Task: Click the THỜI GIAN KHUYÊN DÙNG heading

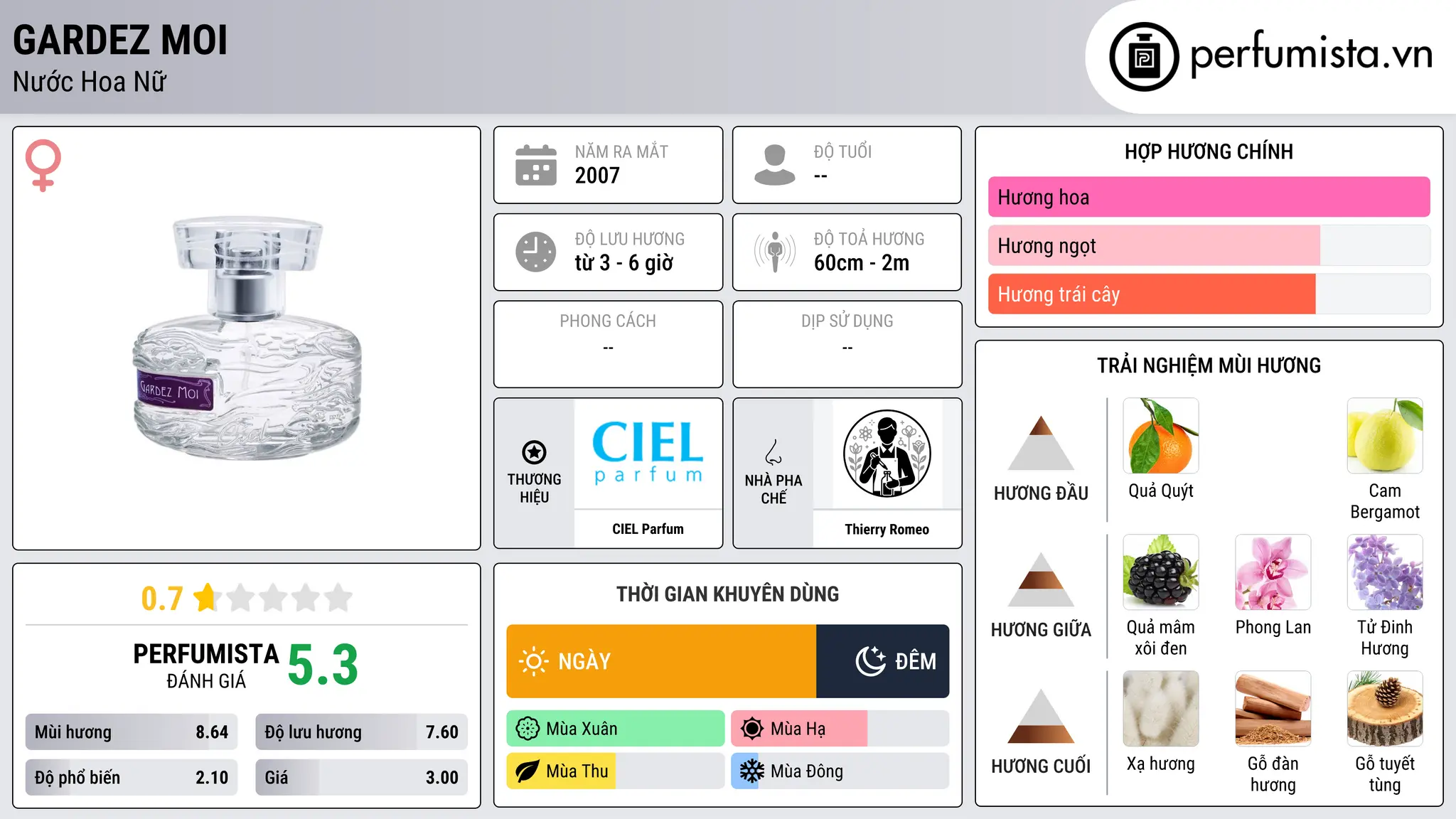Action: tap(727, 594)
